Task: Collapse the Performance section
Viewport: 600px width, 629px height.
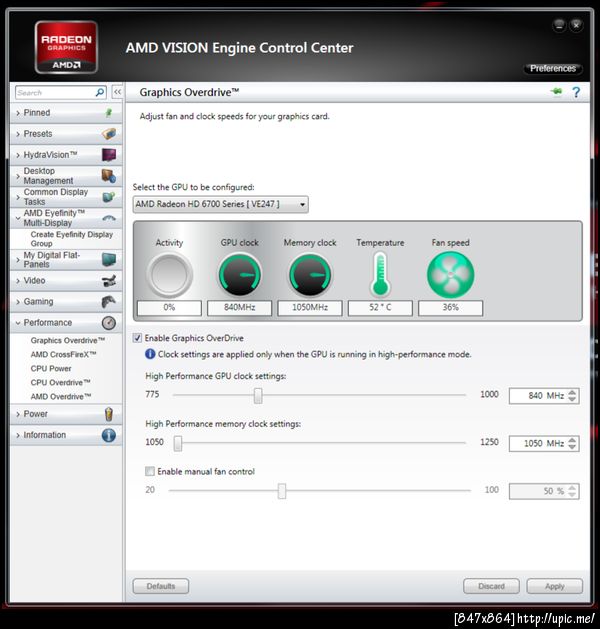Action: pyautogui.click(x=18, y=323)
